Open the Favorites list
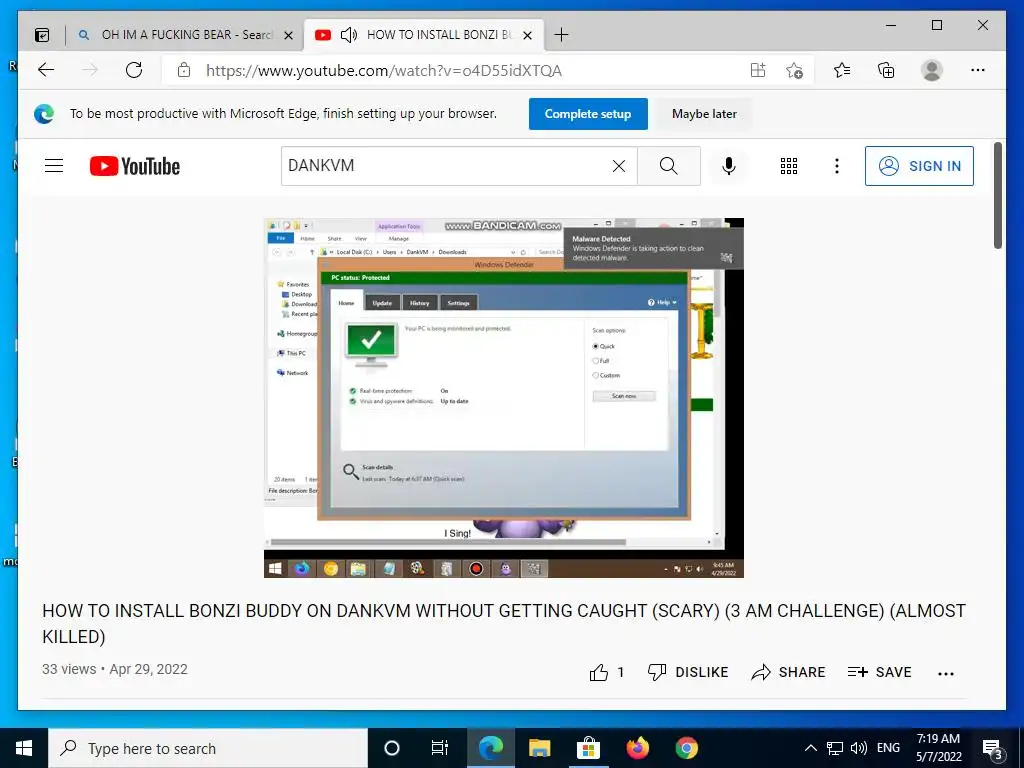This screenshot has width=1024, height=768. click(x=842, y=70)
